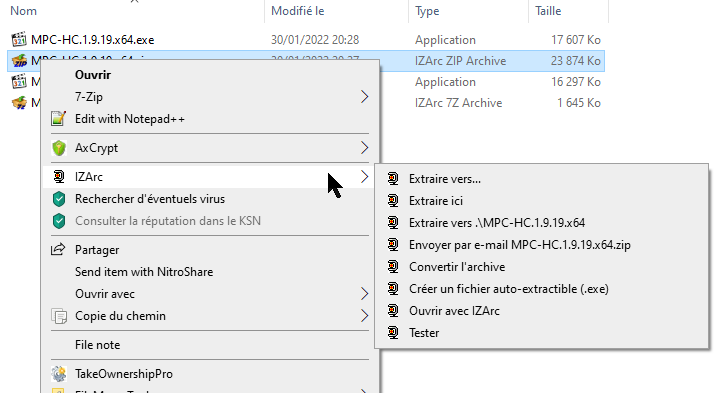Click the 16 297 Ko size cell
The height and width of the screenshot is (393, 717).
click(576, 82)
